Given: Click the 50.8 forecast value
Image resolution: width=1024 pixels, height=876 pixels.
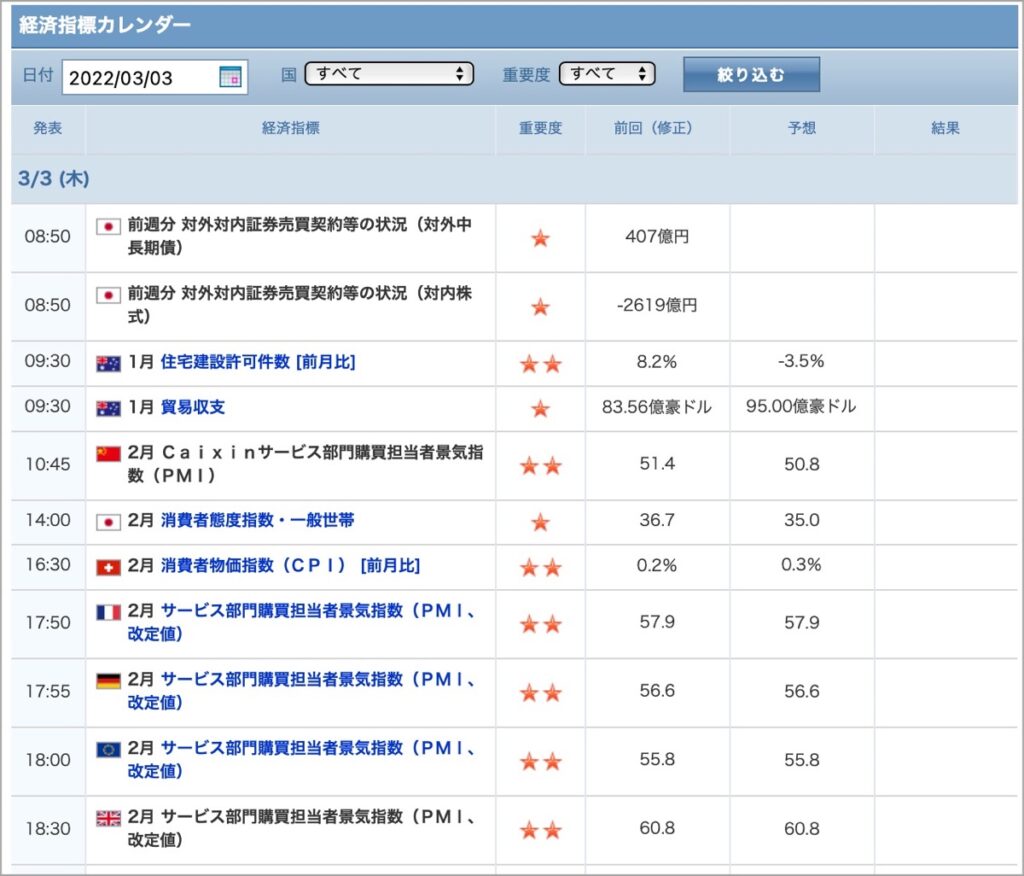Looking at the screenshot, I should (x=801, y=464).
